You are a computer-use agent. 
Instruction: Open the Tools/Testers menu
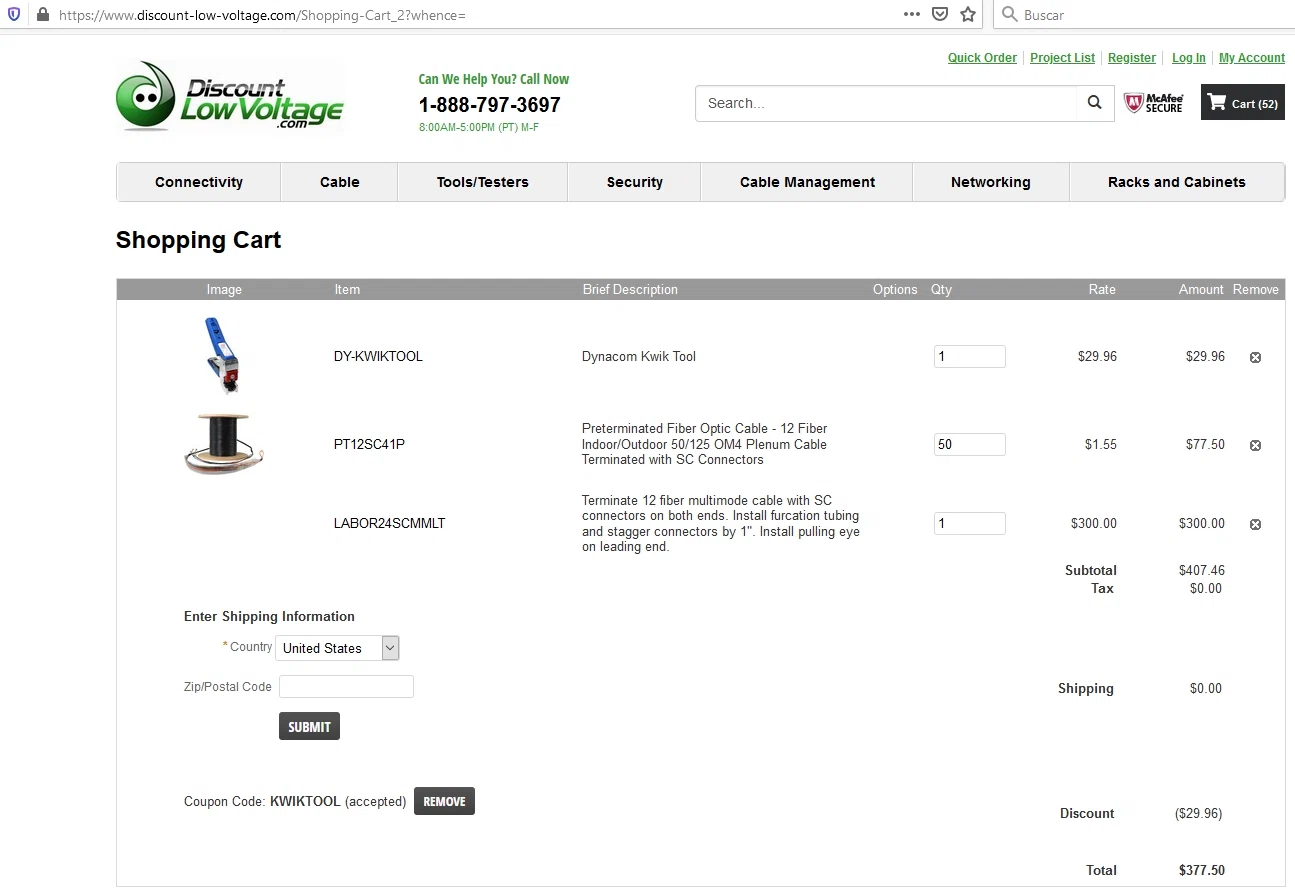[x=483, y=182]
